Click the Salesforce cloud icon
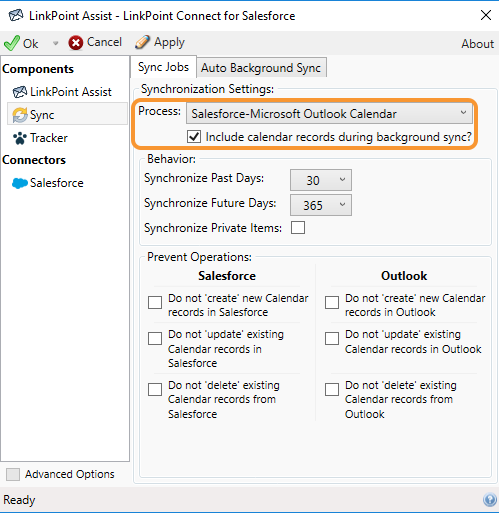 [20, 183]
